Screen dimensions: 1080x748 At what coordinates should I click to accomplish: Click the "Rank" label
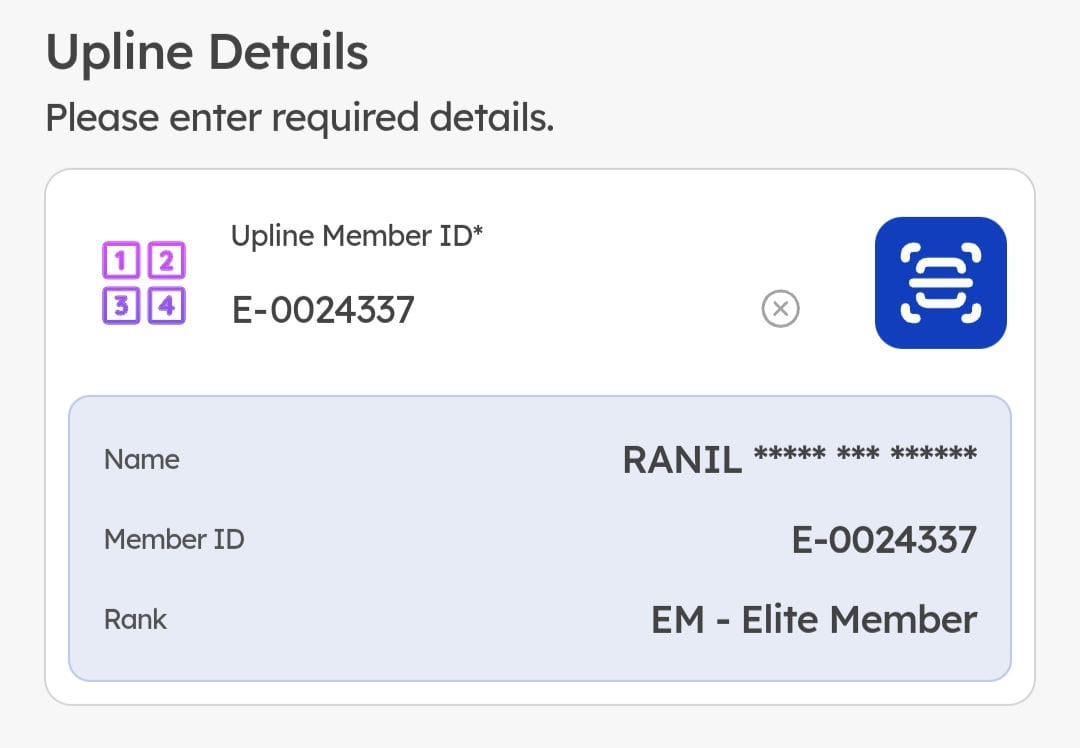pyautogui.click(x=135, y=620)
